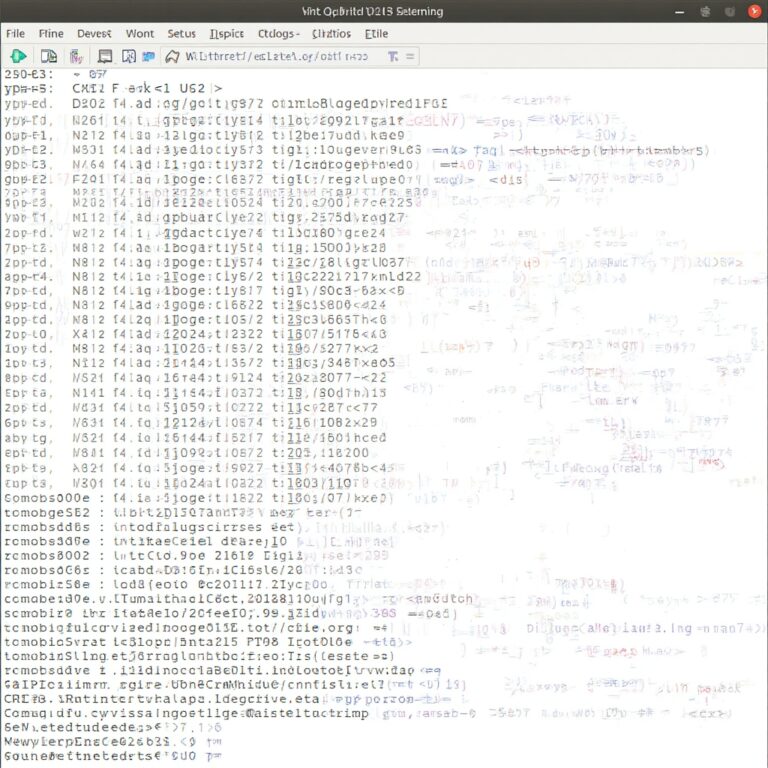Screen dimensions: 768x768
Task: Open the Ftine menu
Action: click(x=51, y=34)
